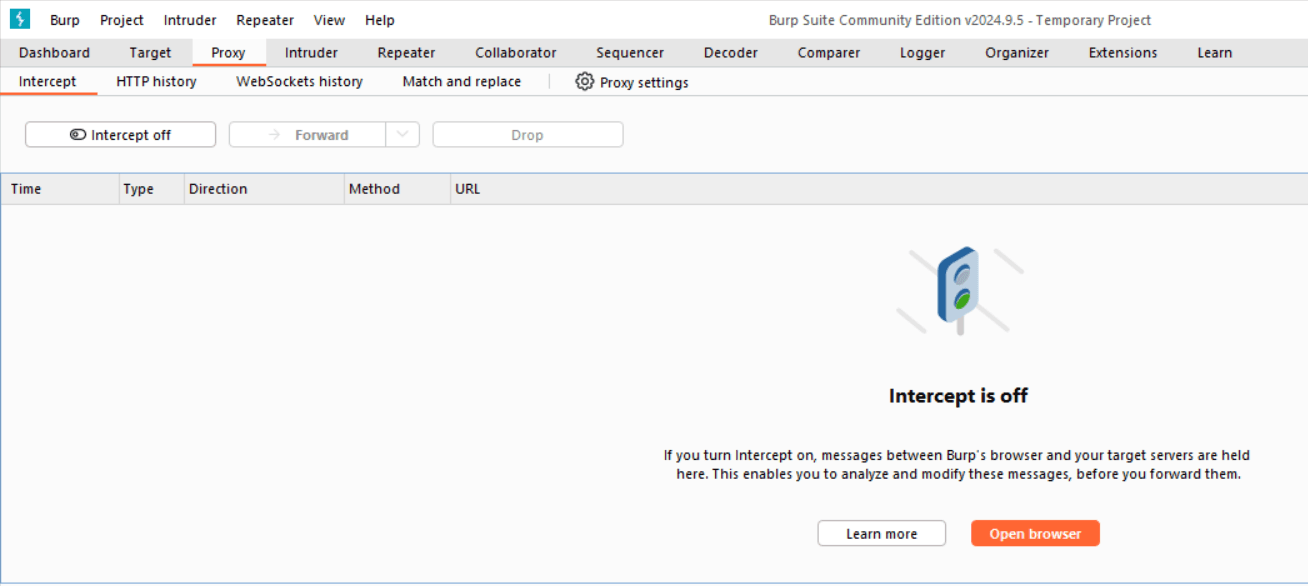
Task: Open the Intruder menu in menu bar
Action: 190,20
